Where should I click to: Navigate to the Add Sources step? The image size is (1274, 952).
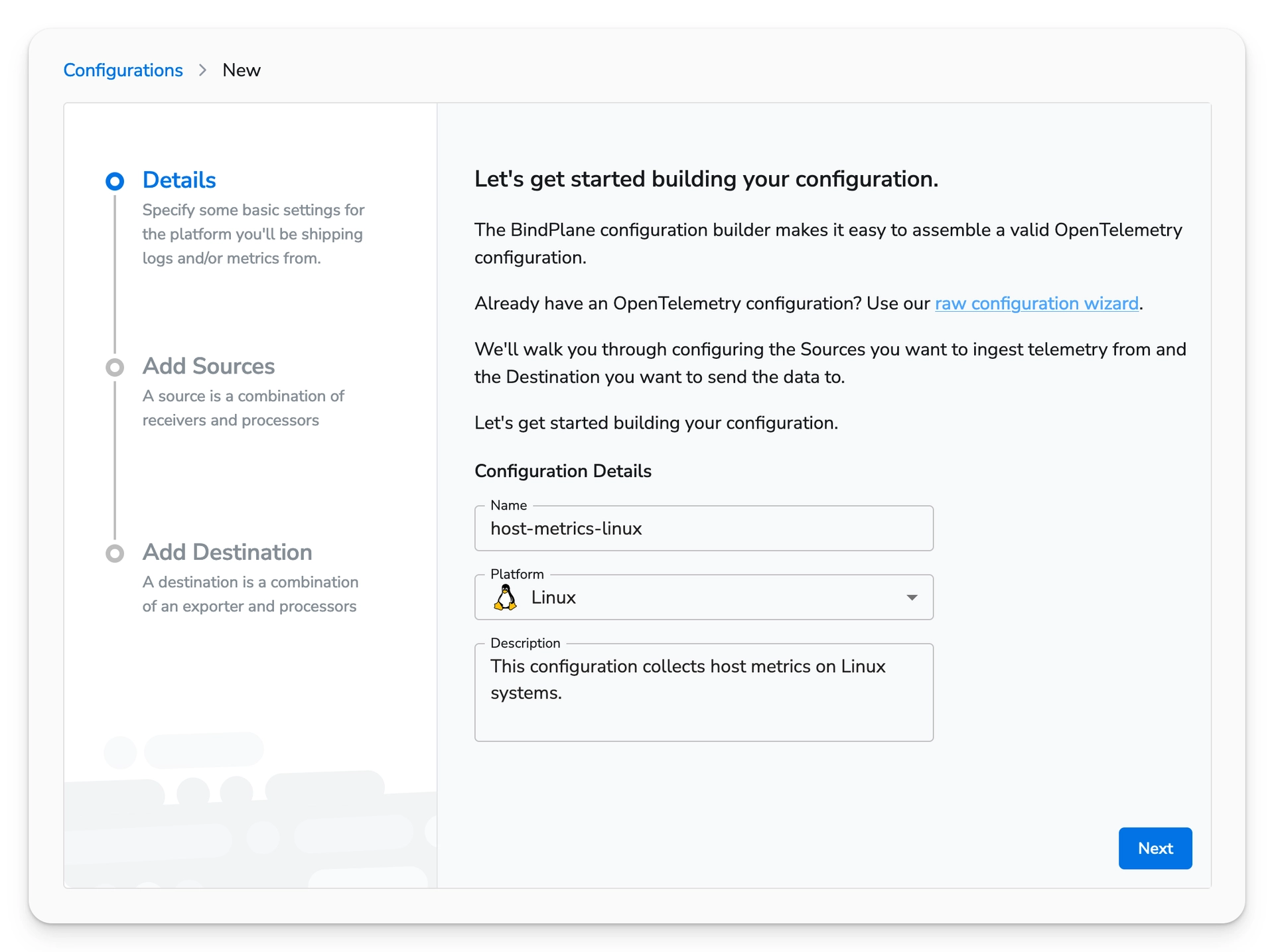click(208, 366)
